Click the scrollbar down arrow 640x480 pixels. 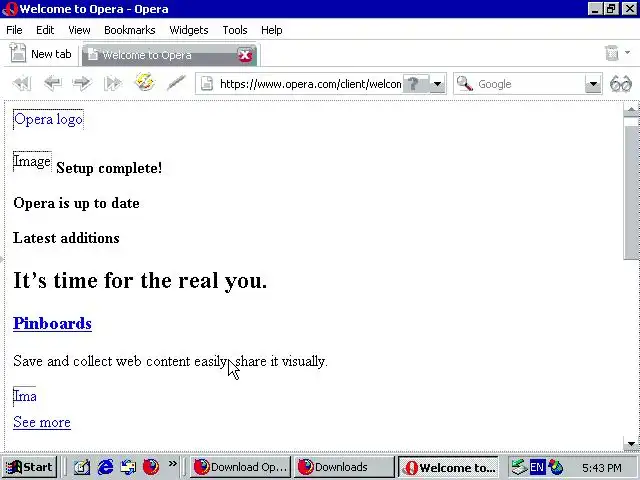(x=631, y=443)
